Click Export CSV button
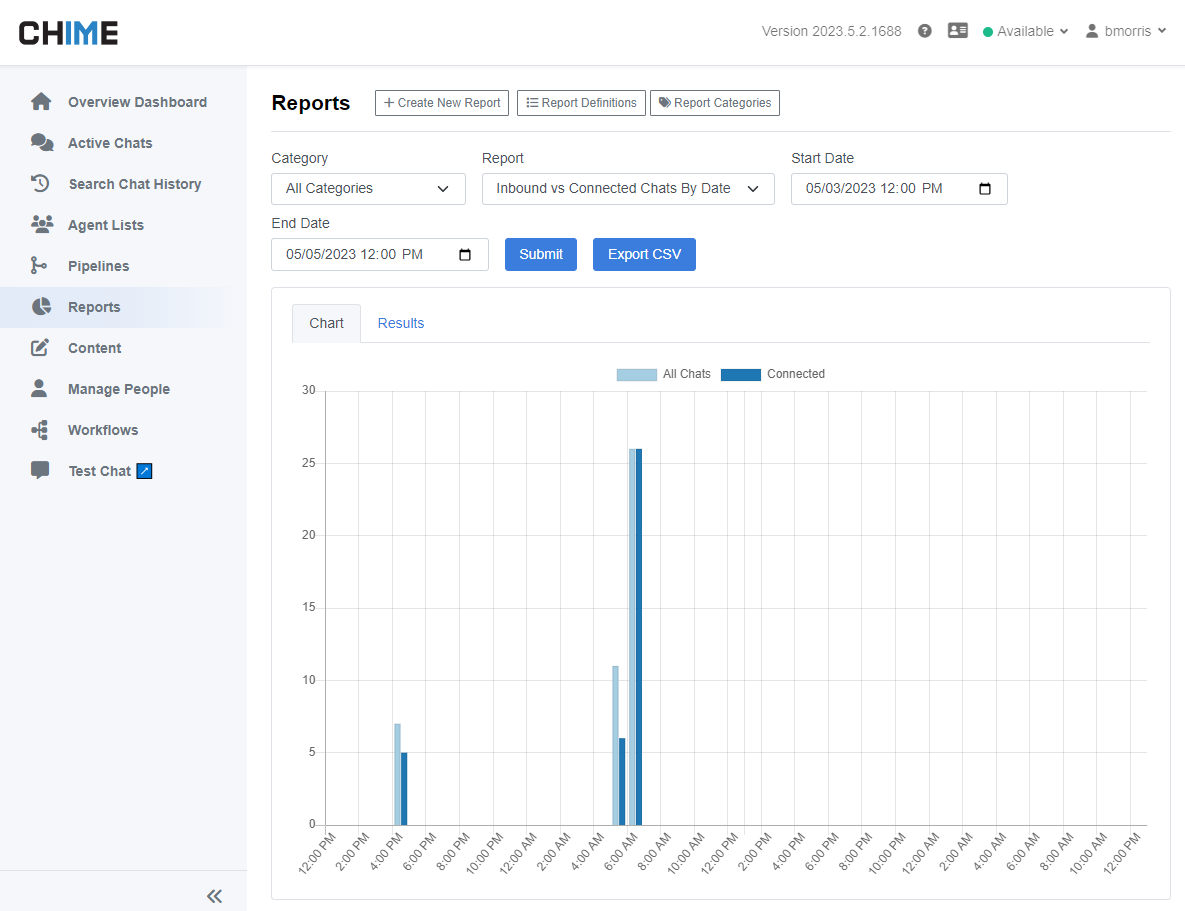Viewport: 1185px width, 911px height. (x=644, y=254)
